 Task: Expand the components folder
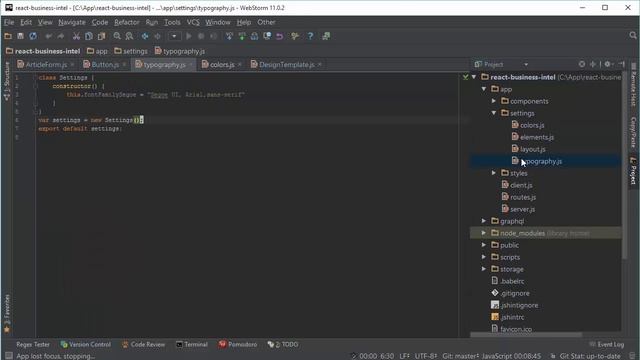pos(494,101)
